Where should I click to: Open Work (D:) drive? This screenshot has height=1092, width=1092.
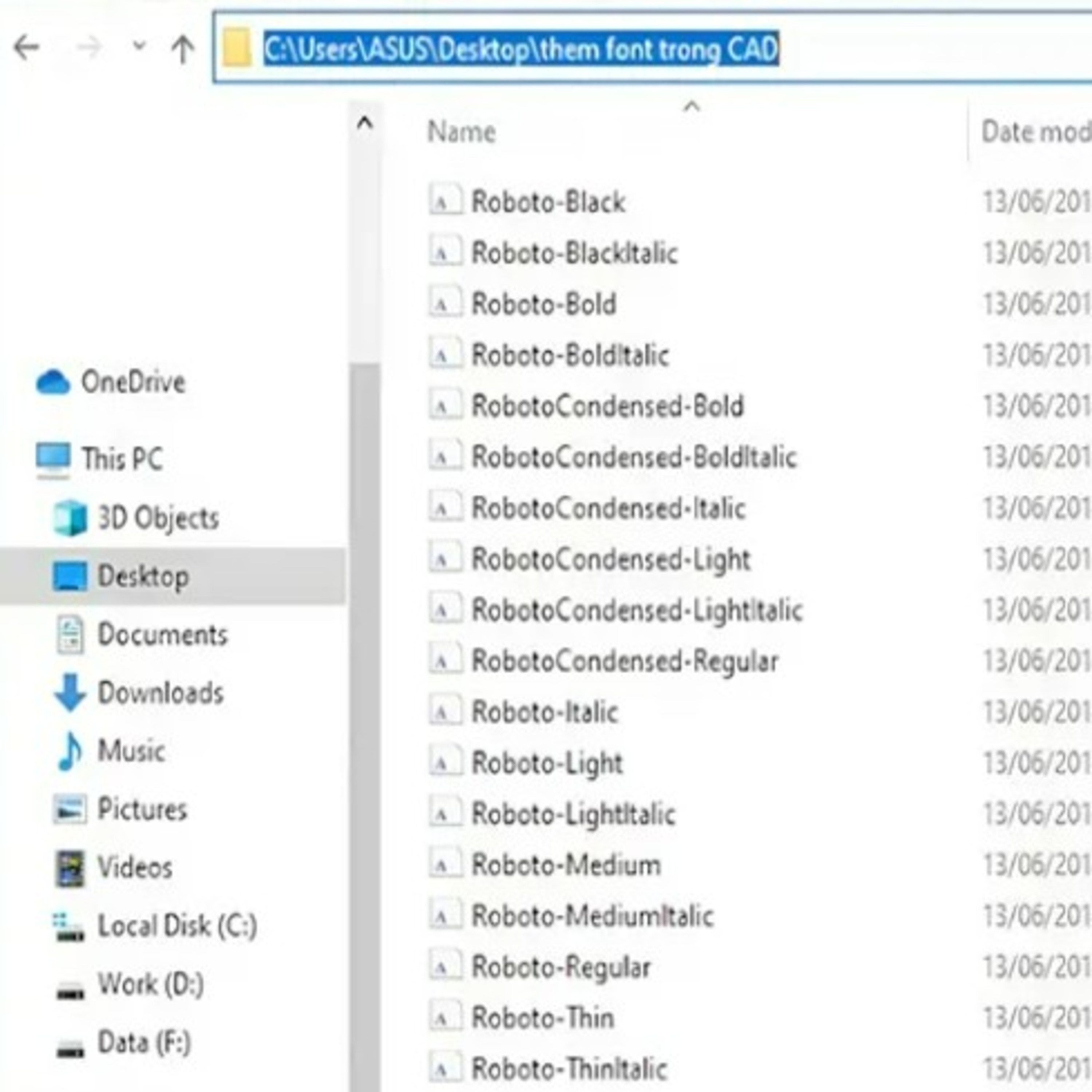click(x=150, y=984)
